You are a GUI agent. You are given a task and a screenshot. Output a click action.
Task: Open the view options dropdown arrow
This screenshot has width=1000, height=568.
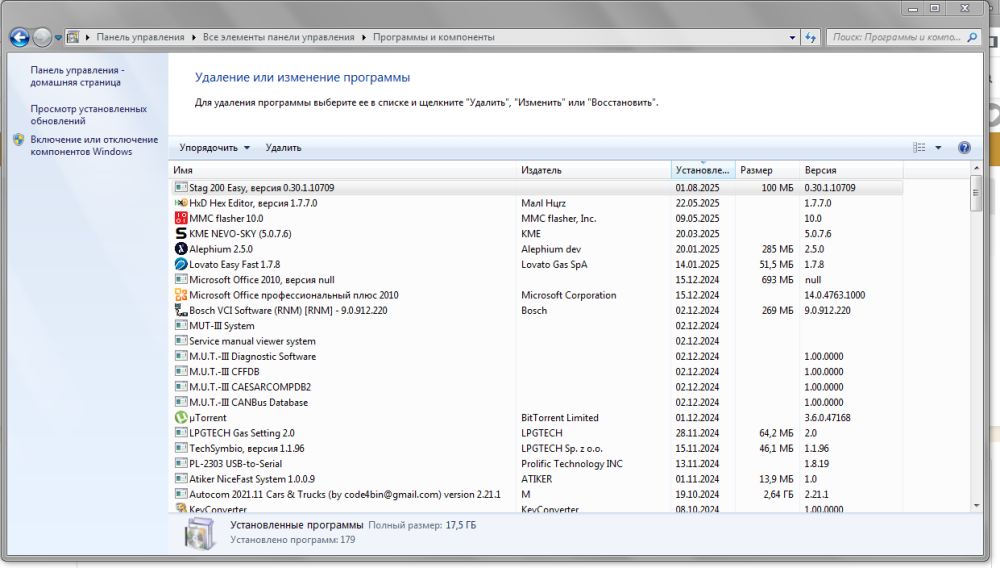pos(938,148)
